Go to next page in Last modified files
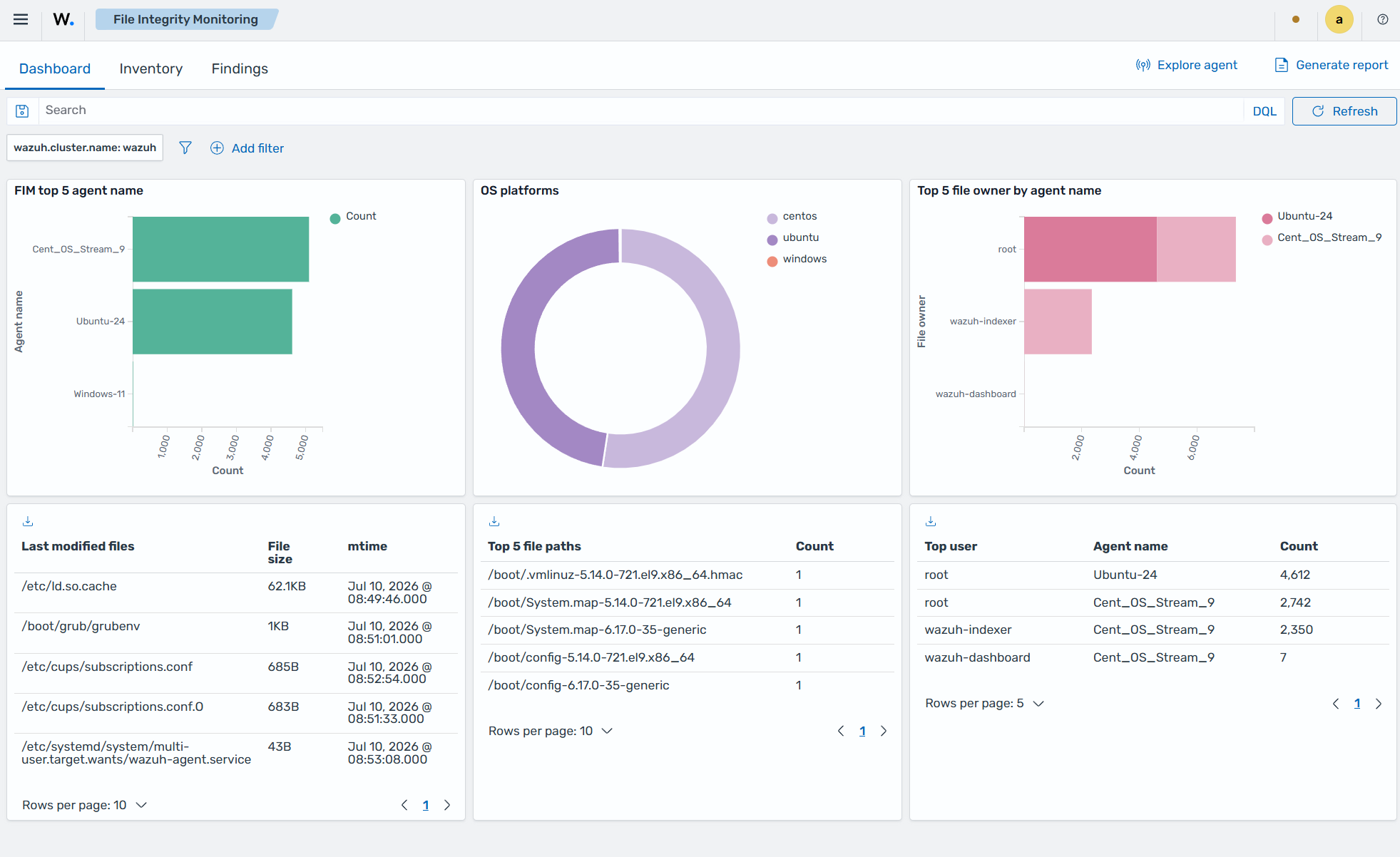 click(x=447, y=805)
